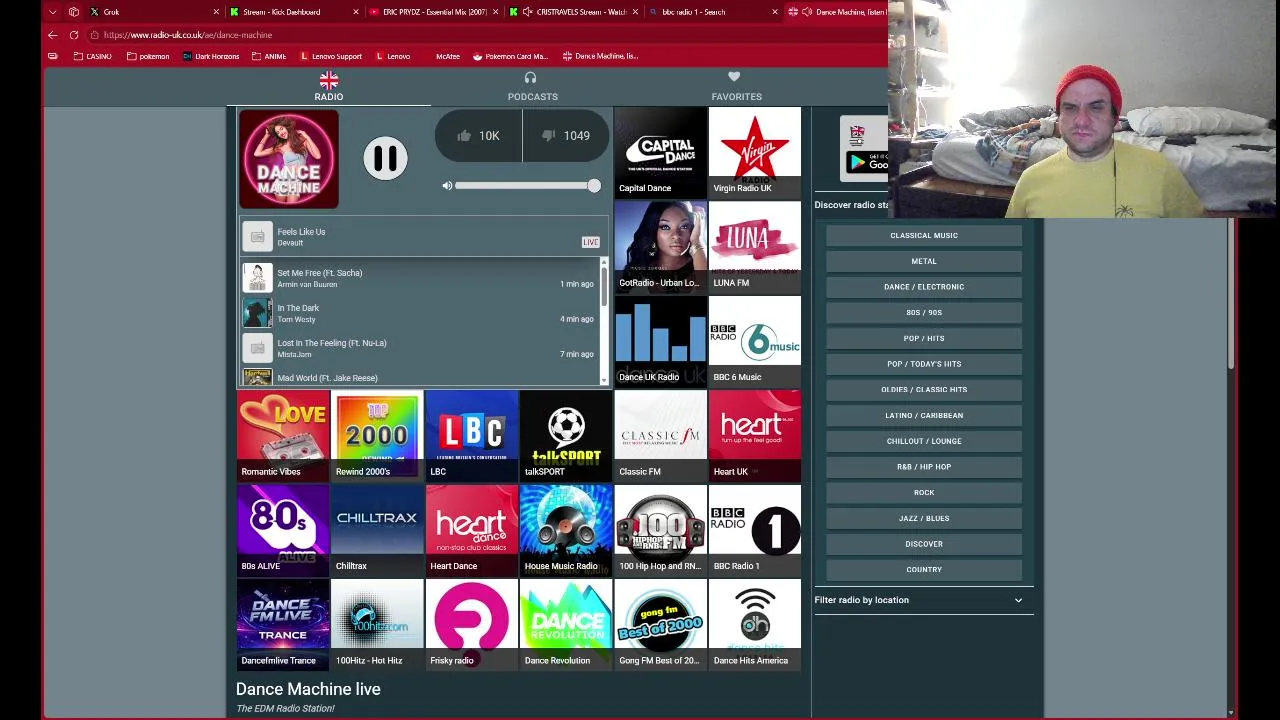Open the Favorites tab
This screenshot has width=1280, height=720.
[x=736, y=87]
